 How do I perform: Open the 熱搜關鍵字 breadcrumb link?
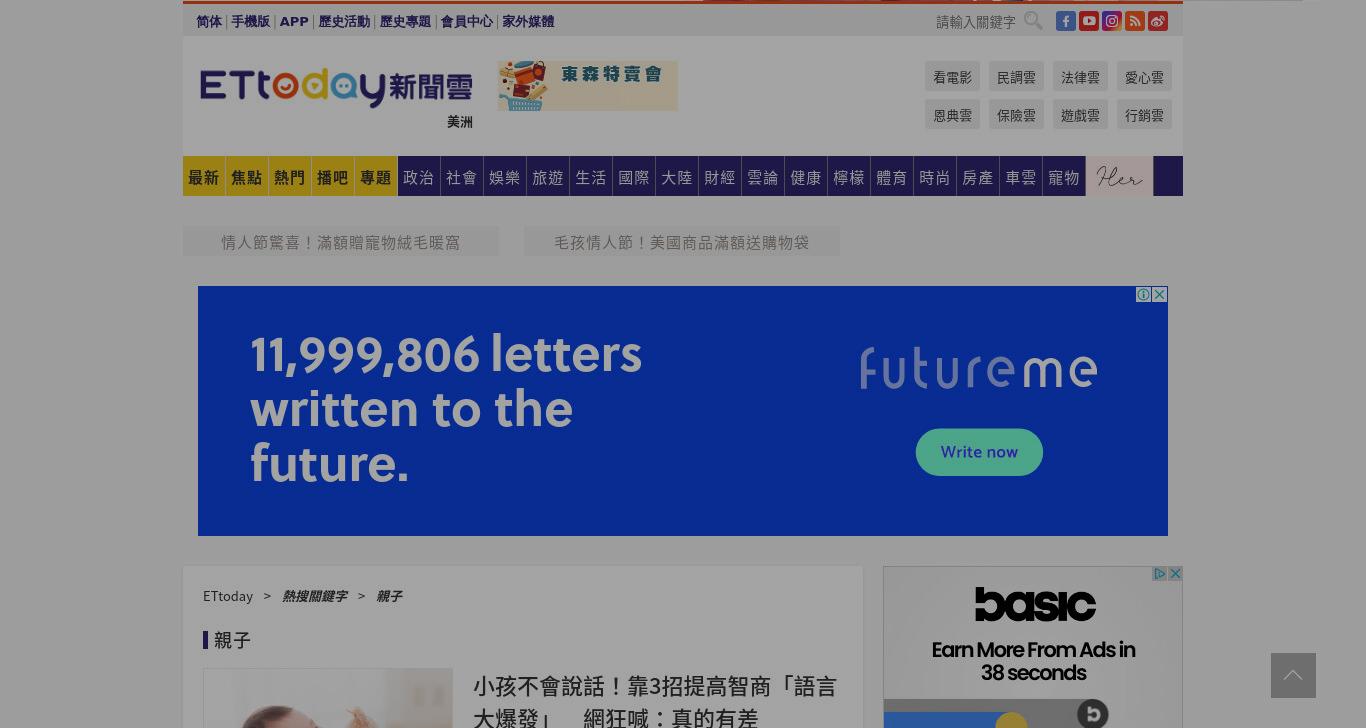coord(314,596)
